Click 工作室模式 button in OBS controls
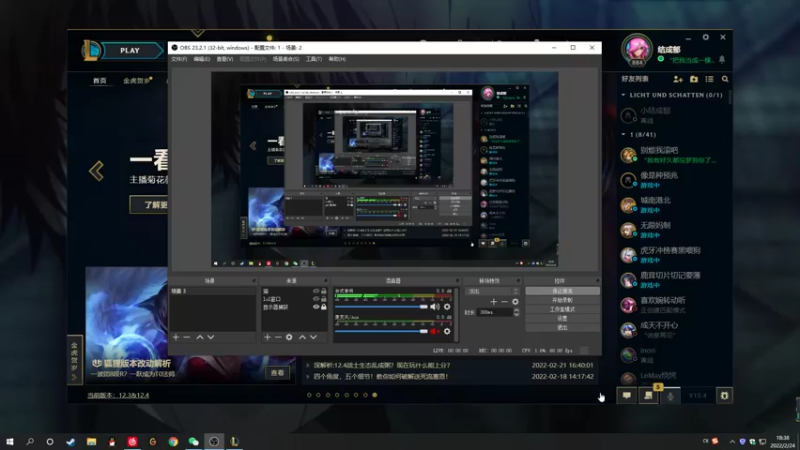 [x=562, y=309]
